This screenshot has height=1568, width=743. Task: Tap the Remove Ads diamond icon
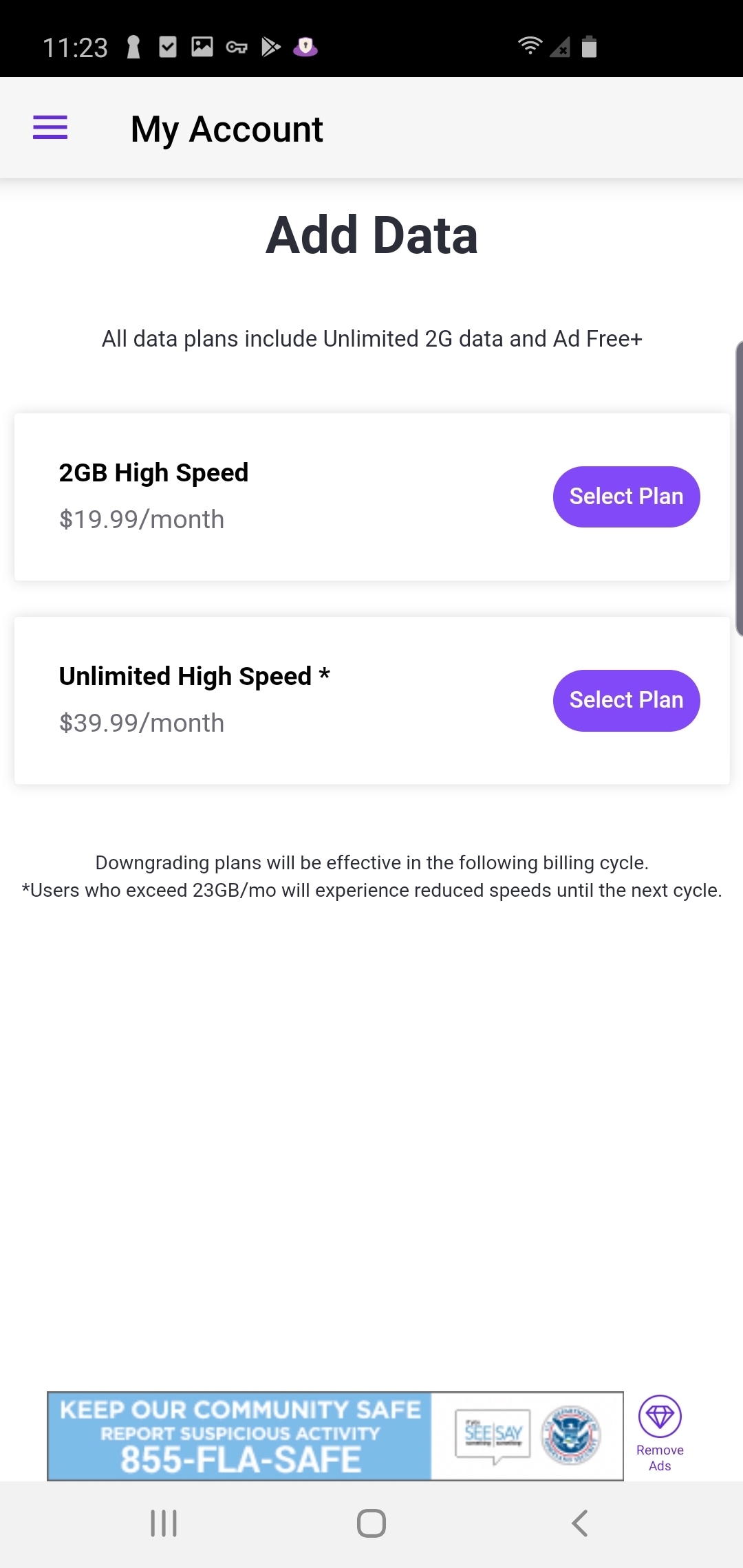(660, 1417)
